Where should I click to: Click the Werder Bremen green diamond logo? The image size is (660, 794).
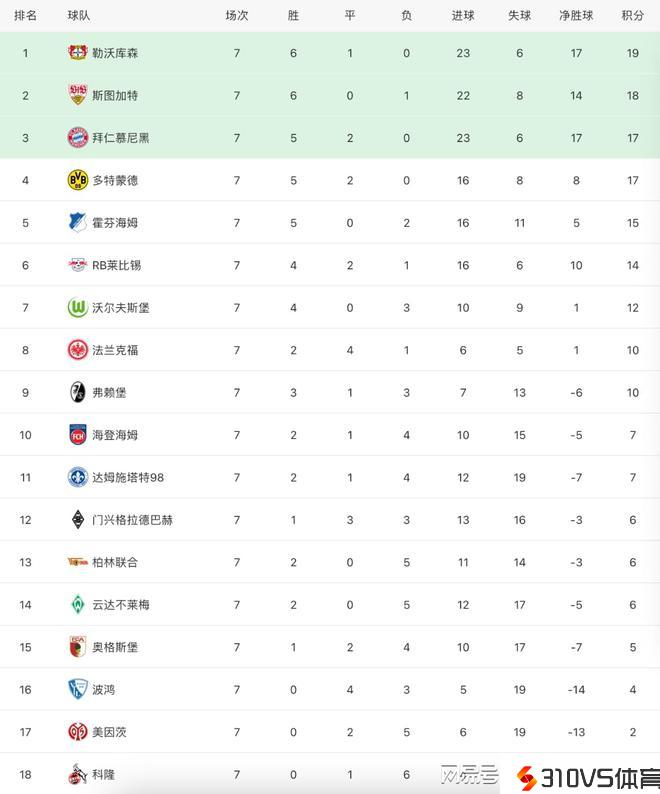point(78,605)
